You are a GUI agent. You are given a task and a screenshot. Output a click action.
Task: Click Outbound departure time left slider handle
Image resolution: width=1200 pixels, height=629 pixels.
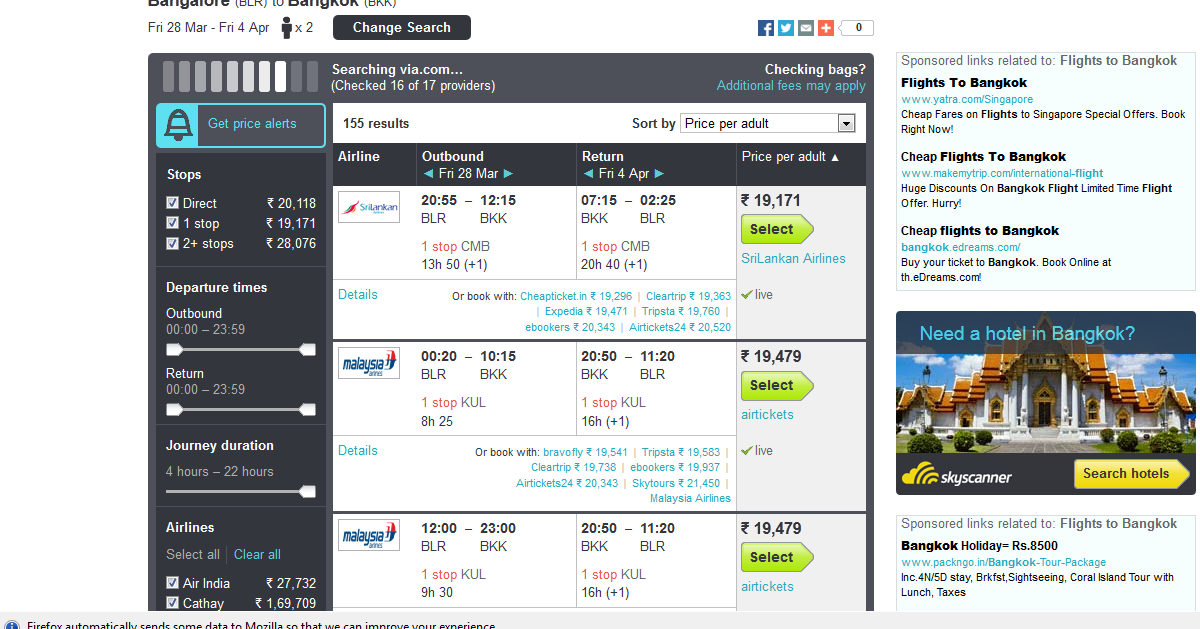174,350
